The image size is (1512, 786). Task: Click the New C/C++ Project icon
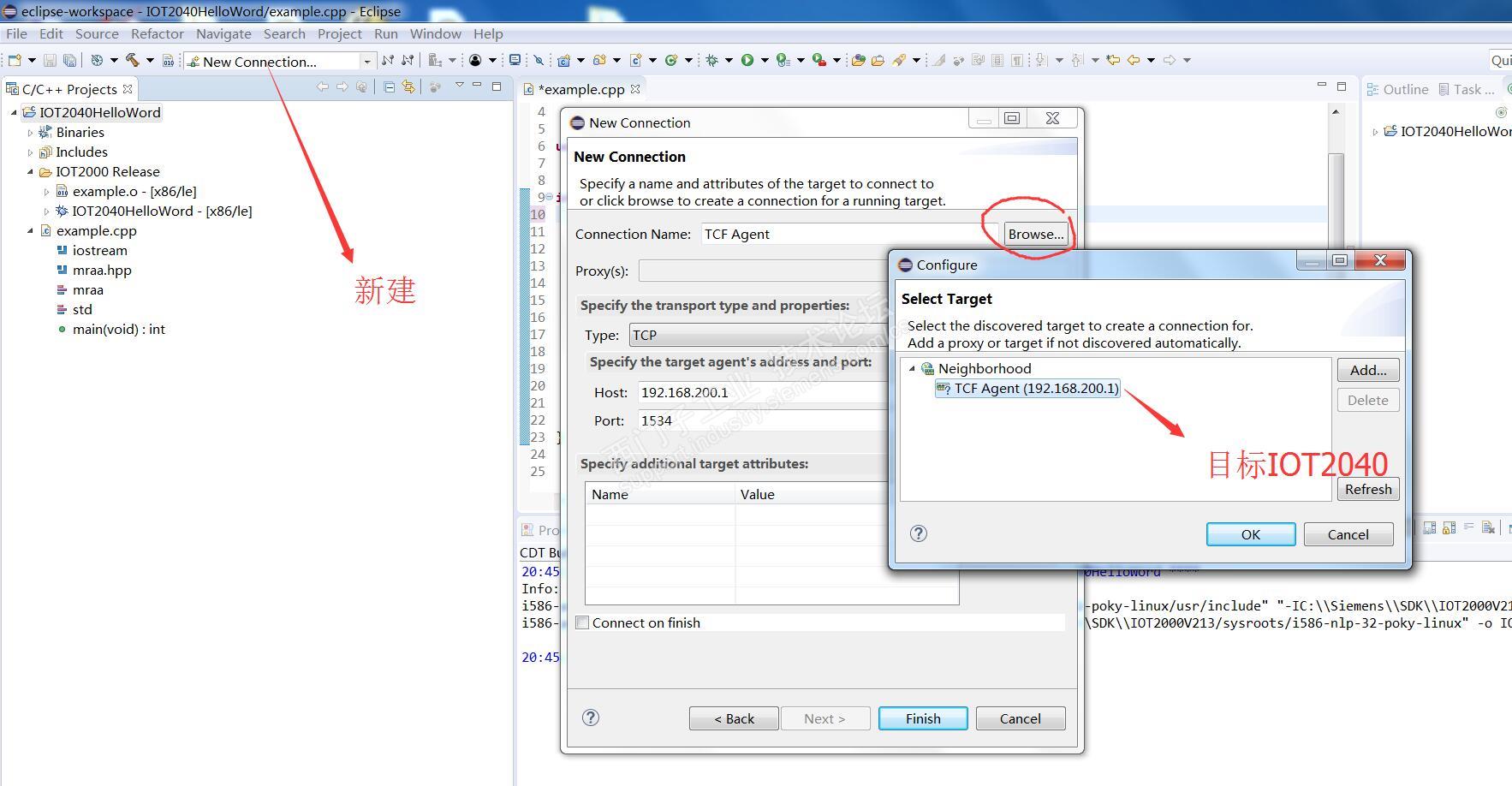pos(563,60)
